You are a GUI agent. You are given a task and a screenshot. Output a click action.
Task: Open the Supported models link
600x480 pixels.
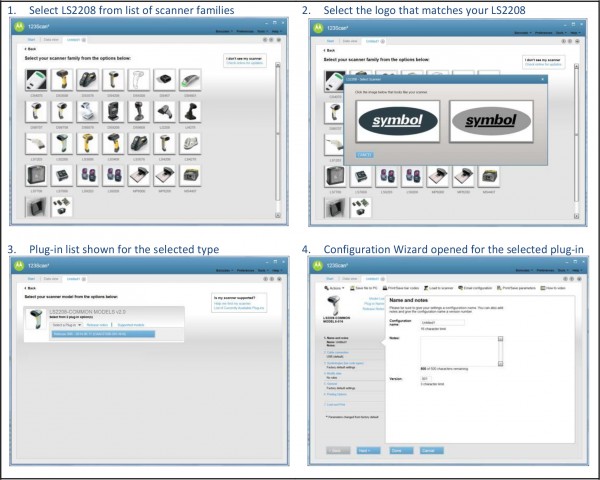[131, 325]
